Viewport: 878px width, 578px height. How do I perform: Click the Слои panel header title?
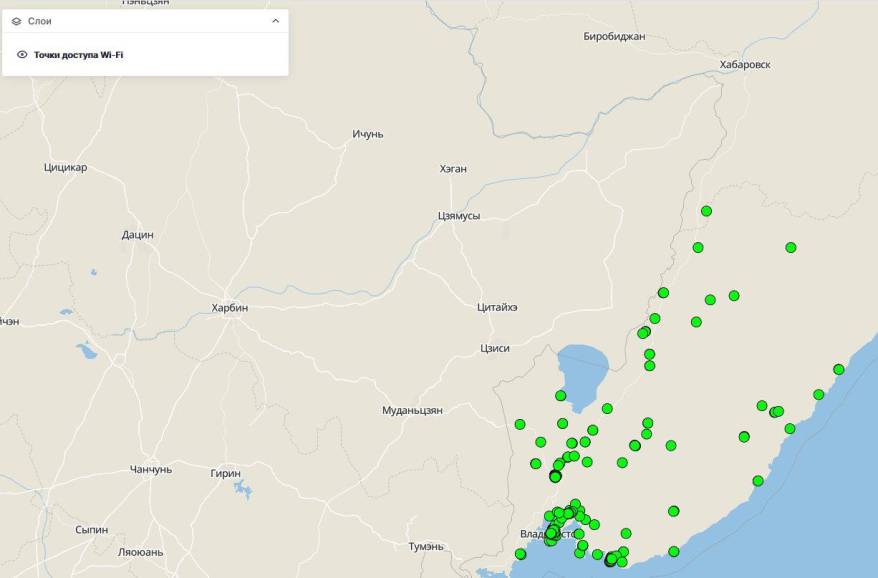coord(40,21)
